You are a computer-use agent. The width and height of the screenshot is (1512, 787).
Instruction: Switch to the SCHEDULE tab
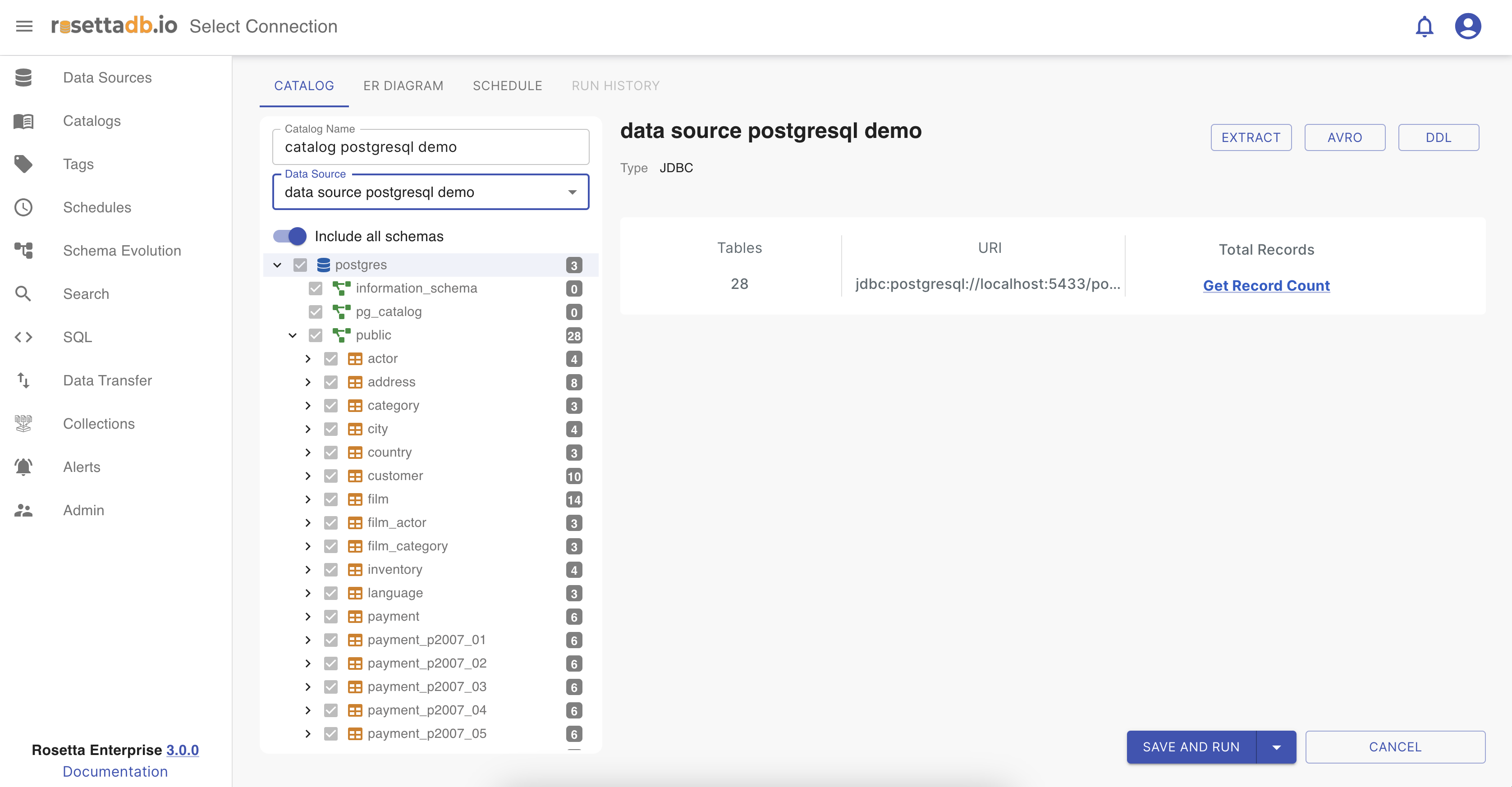coord(507,86)
